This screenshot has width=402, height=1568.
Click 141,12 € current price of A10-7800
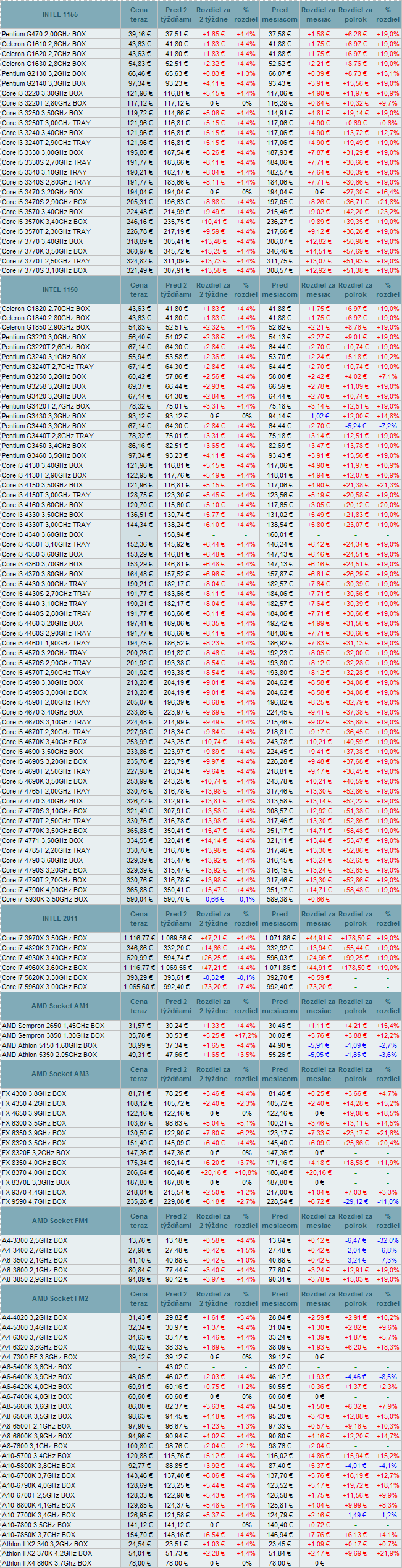pos(139,1525)
